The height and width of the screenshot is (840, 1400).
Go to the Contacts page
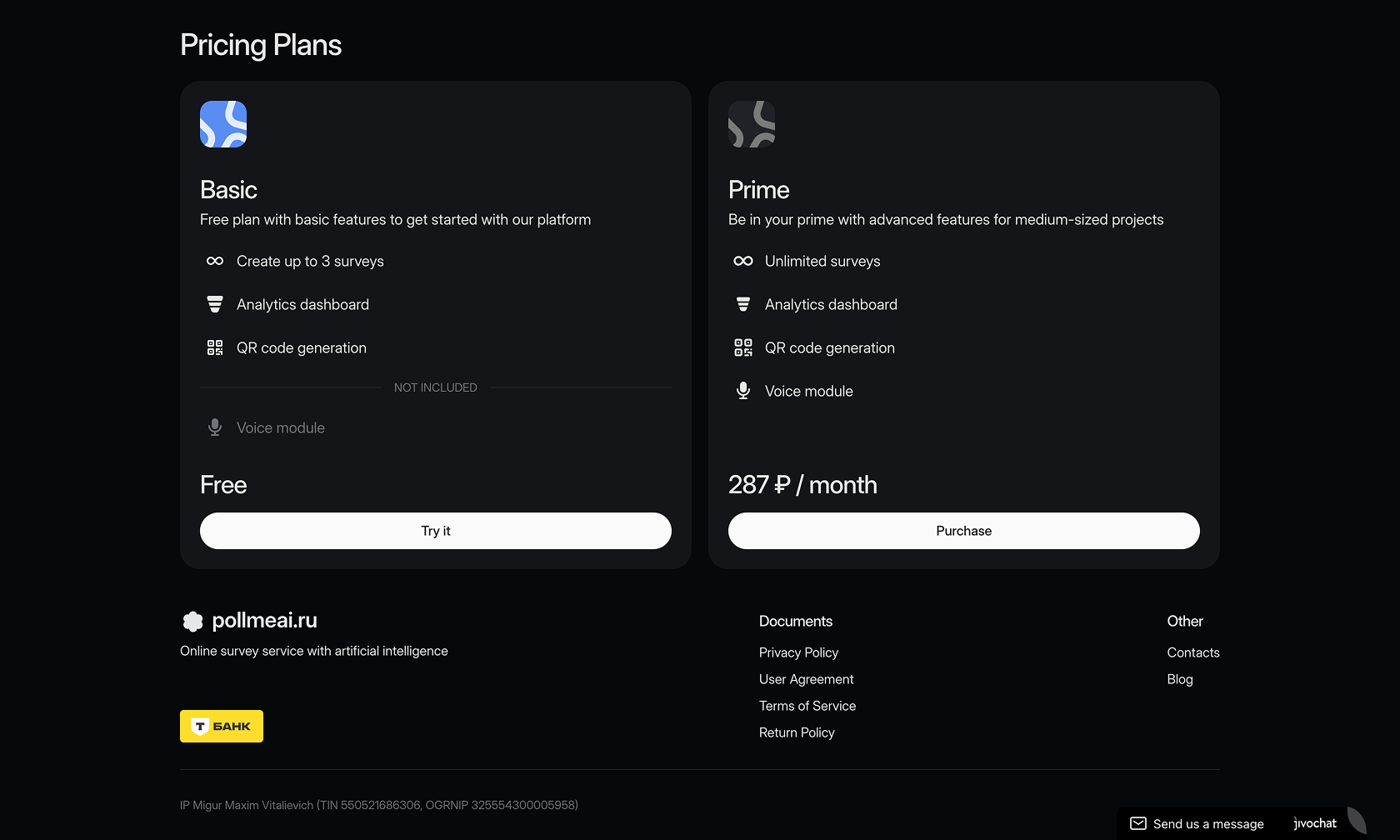tap(1193, 652)
